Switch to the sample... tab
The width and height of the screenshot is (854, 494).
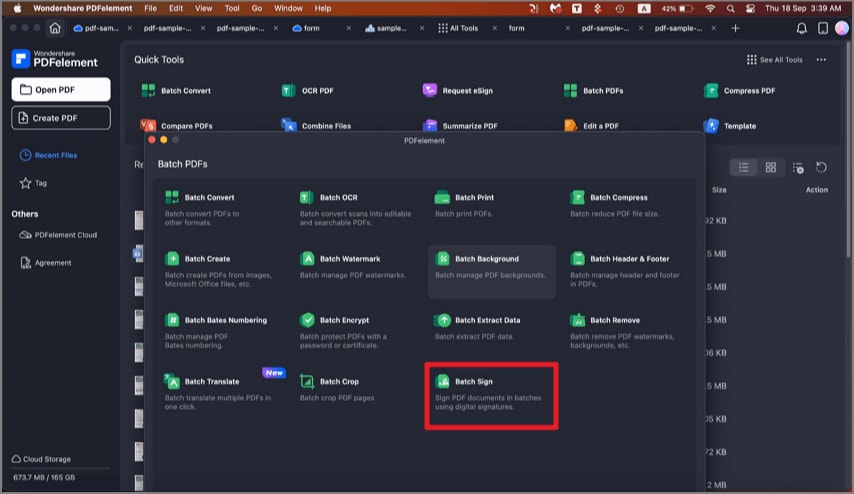[386, 28]
